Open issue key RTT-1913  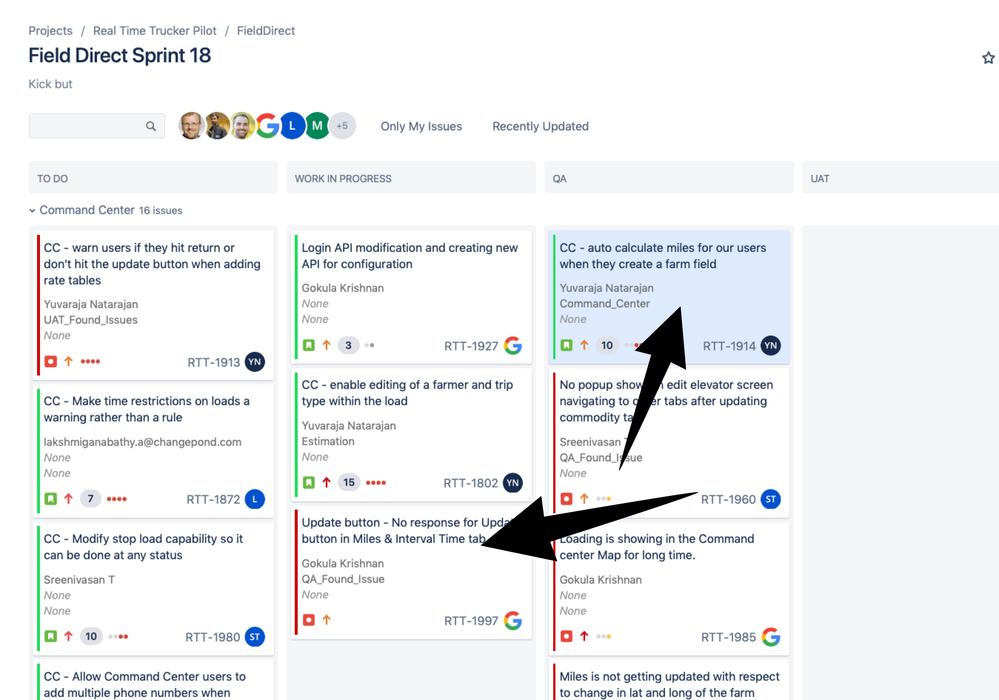point(213,362)
